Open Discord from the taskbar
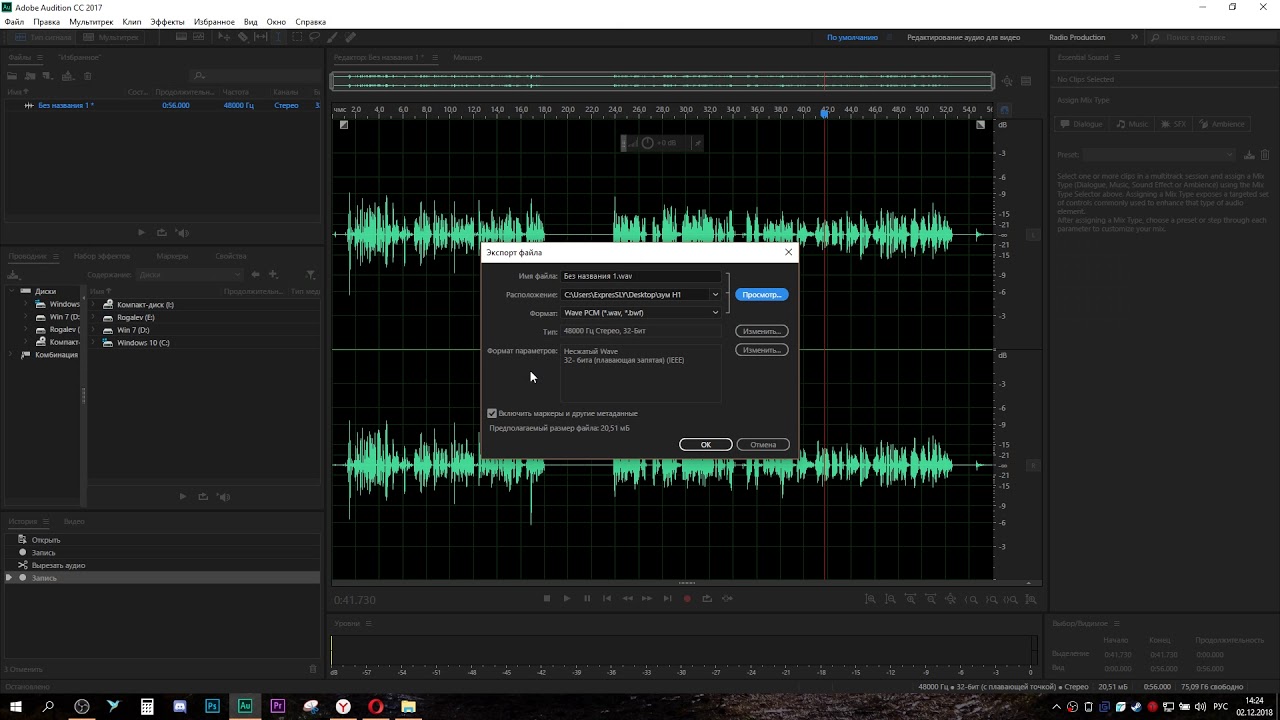Screen dimensions: 1280x720 tap(180, 706)
